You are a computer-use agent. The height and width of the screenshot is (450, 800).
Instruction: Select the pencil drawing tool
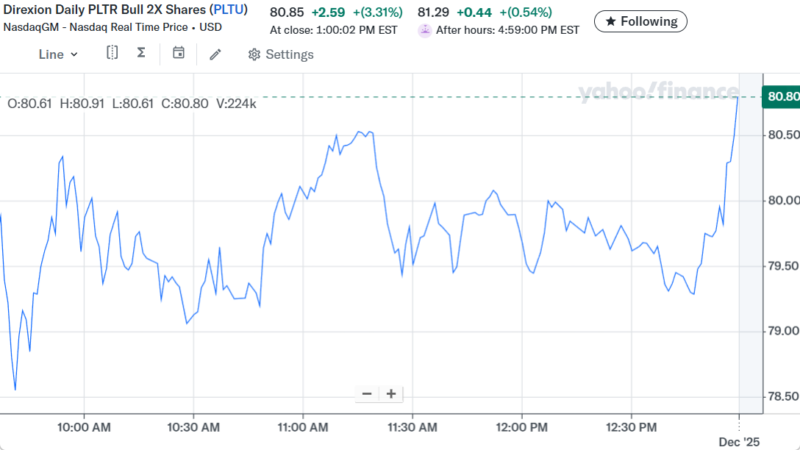(x=215, y=54)
